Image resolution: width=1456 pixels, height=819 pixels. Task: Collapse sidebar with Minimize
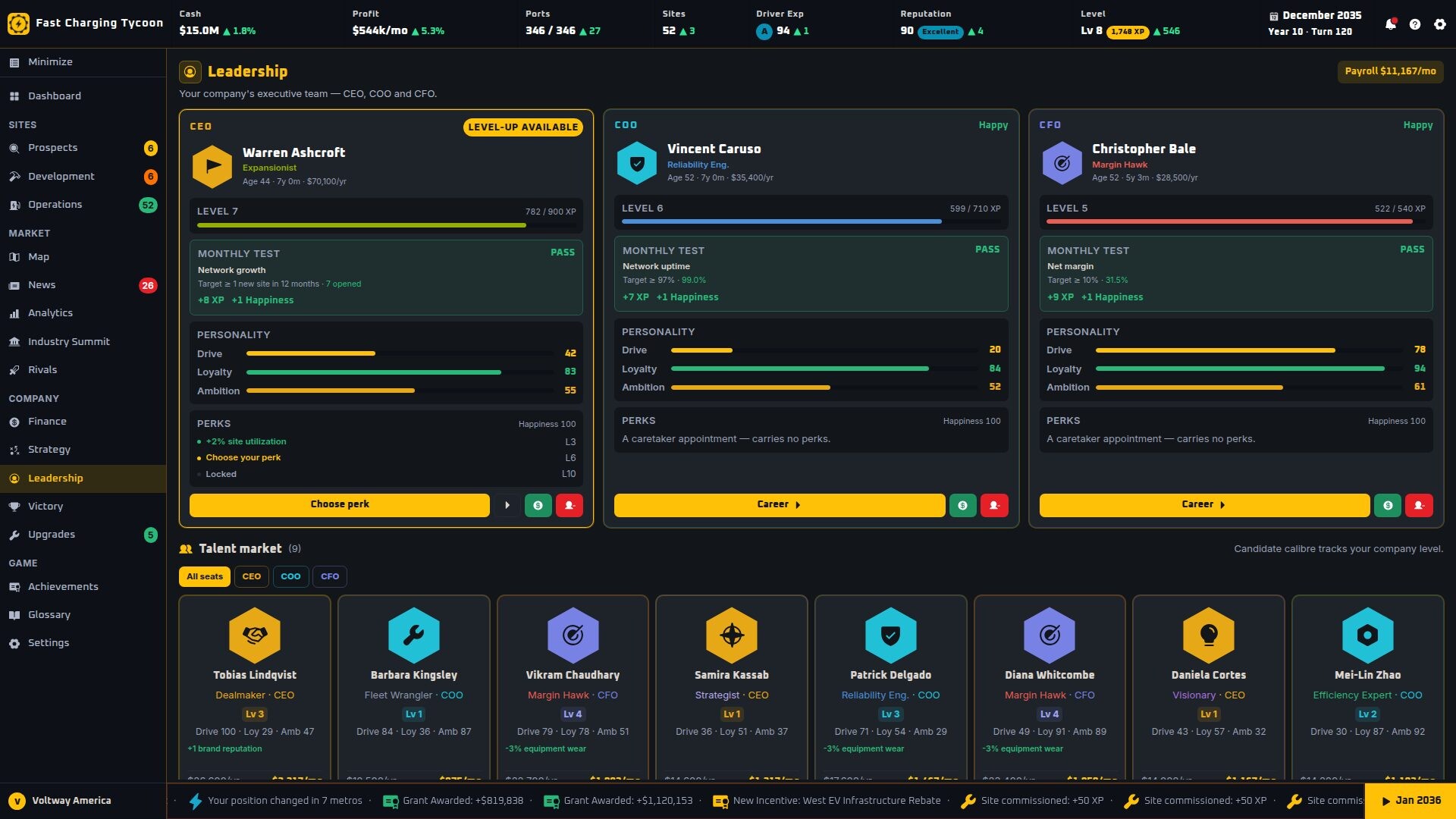[83, 62]
